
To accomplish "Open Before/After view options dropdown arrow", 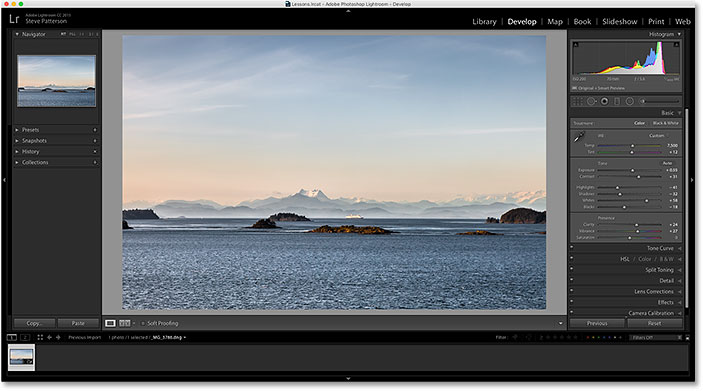I will click(134, 323).
